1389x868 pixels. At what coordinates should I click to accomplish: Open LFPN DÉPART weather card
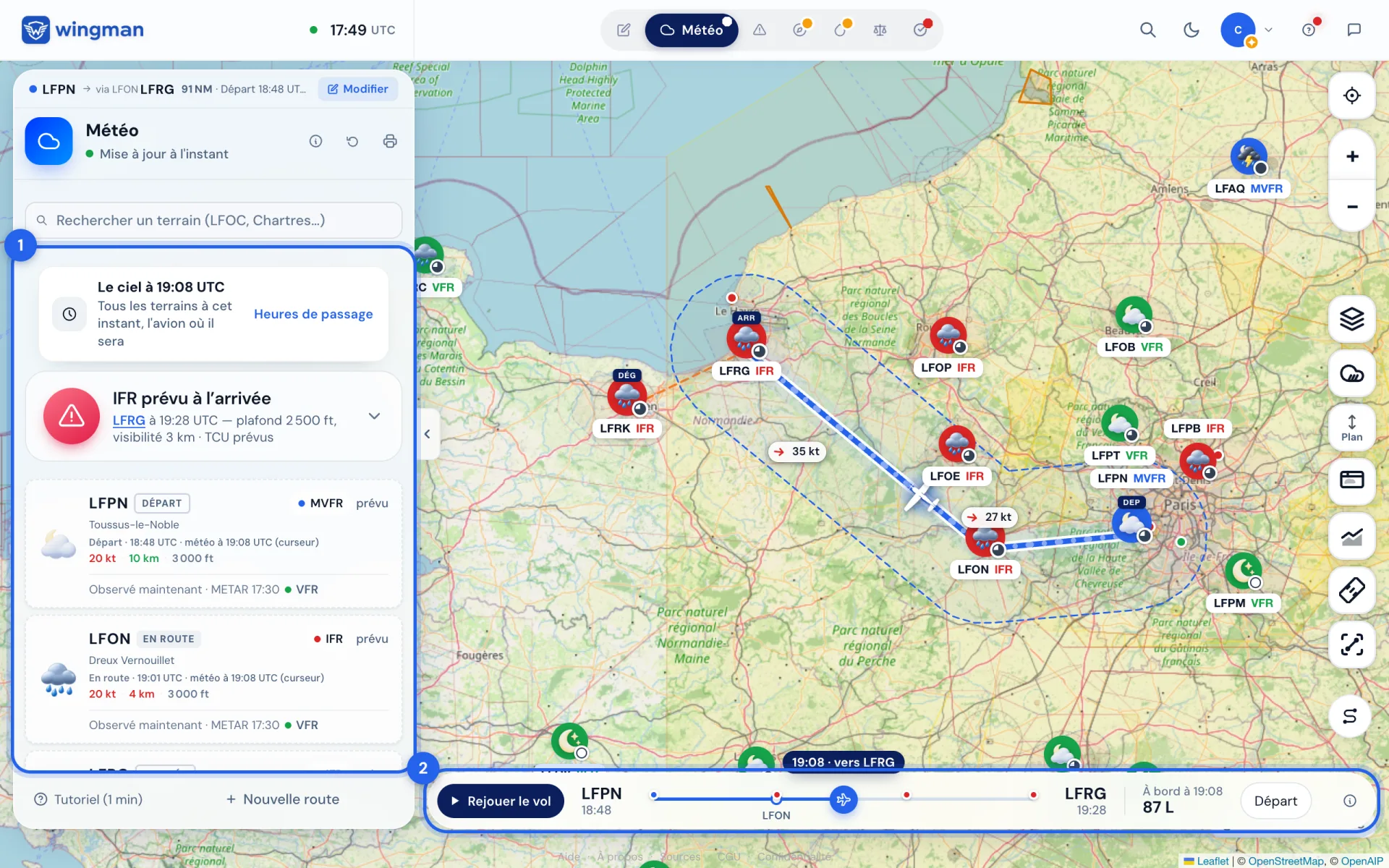(x=213, y=544)
